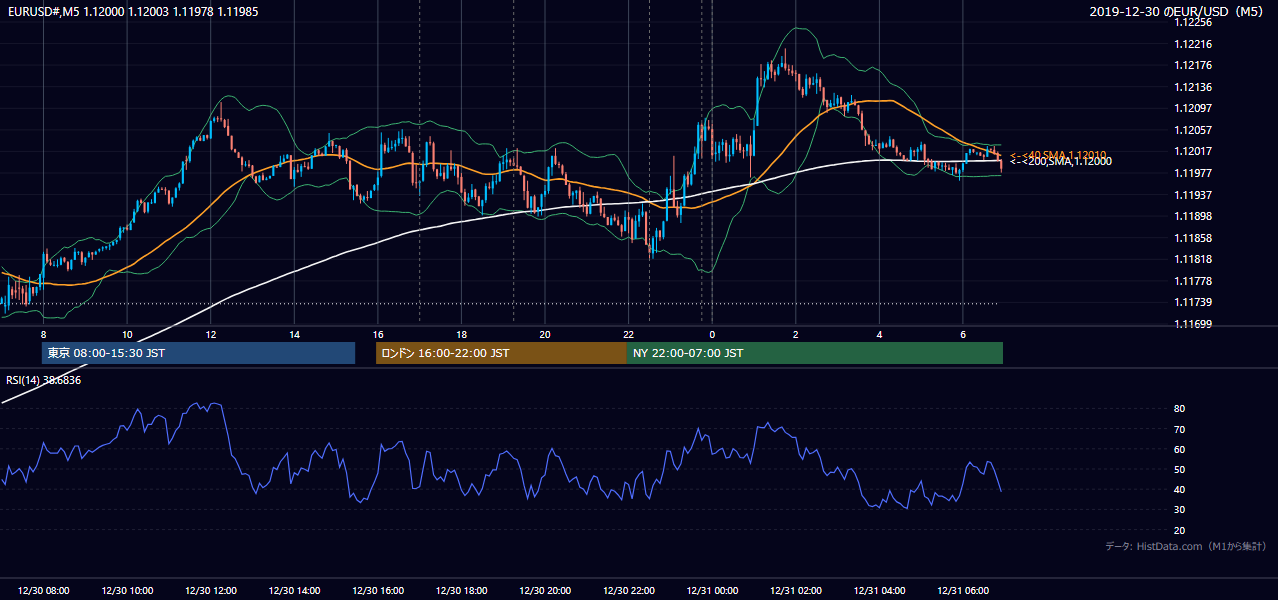Viewport: 1278px width, 600px height.
Task: Click the 12/31 04:00 bottom time label
Action: (x=879, y=591)
